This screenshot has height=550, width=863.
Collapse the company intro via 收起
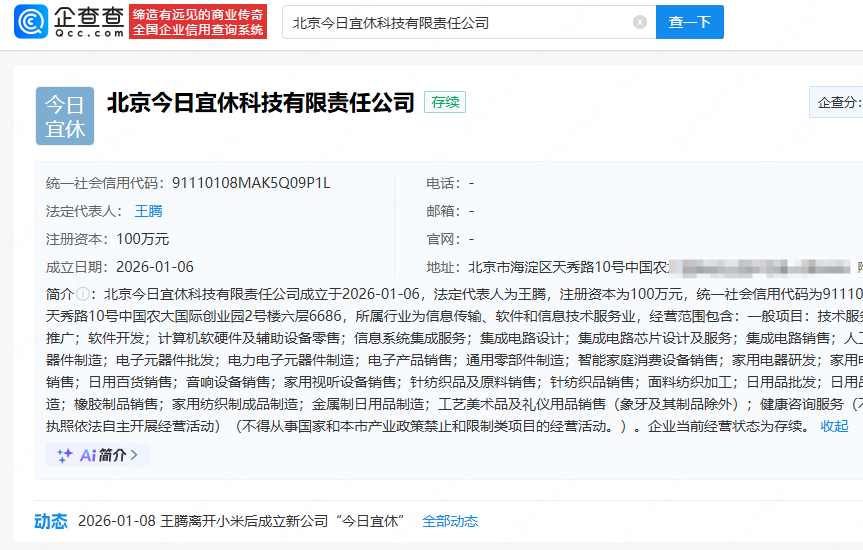tap(834, 426)
